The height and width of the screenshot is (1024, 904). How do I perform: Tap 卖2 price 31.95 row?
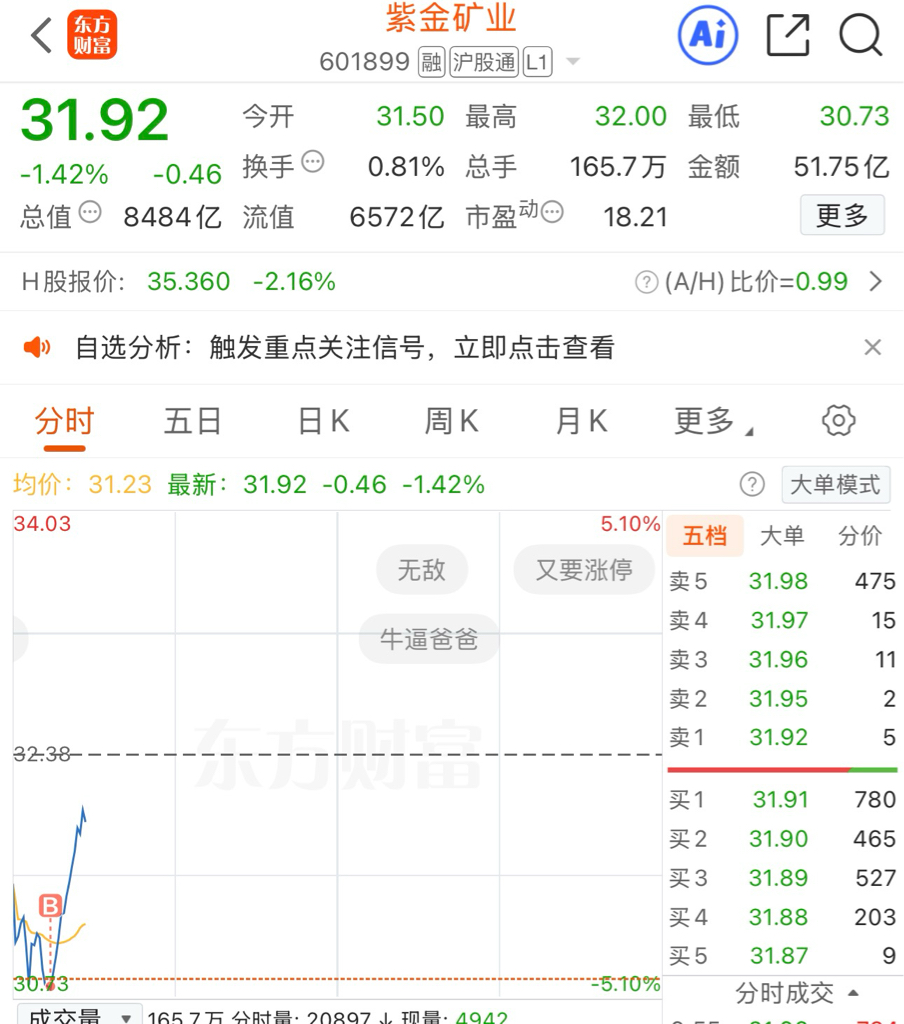[782, 698]
